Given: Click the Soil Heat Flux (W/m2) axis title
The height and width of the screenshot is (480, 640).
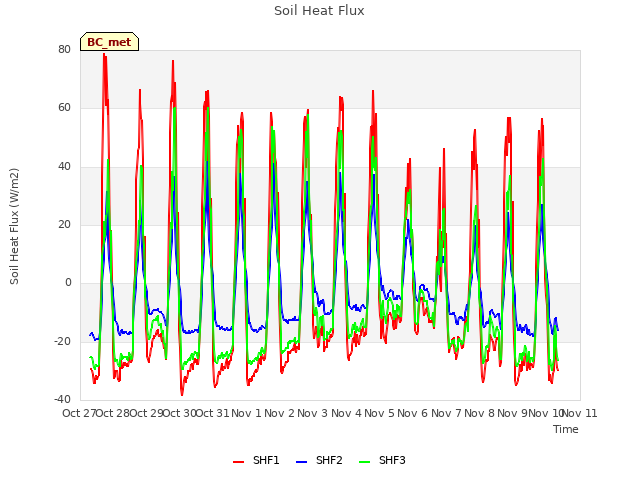Looking at the screenshot, I should (x=14, y=226).
